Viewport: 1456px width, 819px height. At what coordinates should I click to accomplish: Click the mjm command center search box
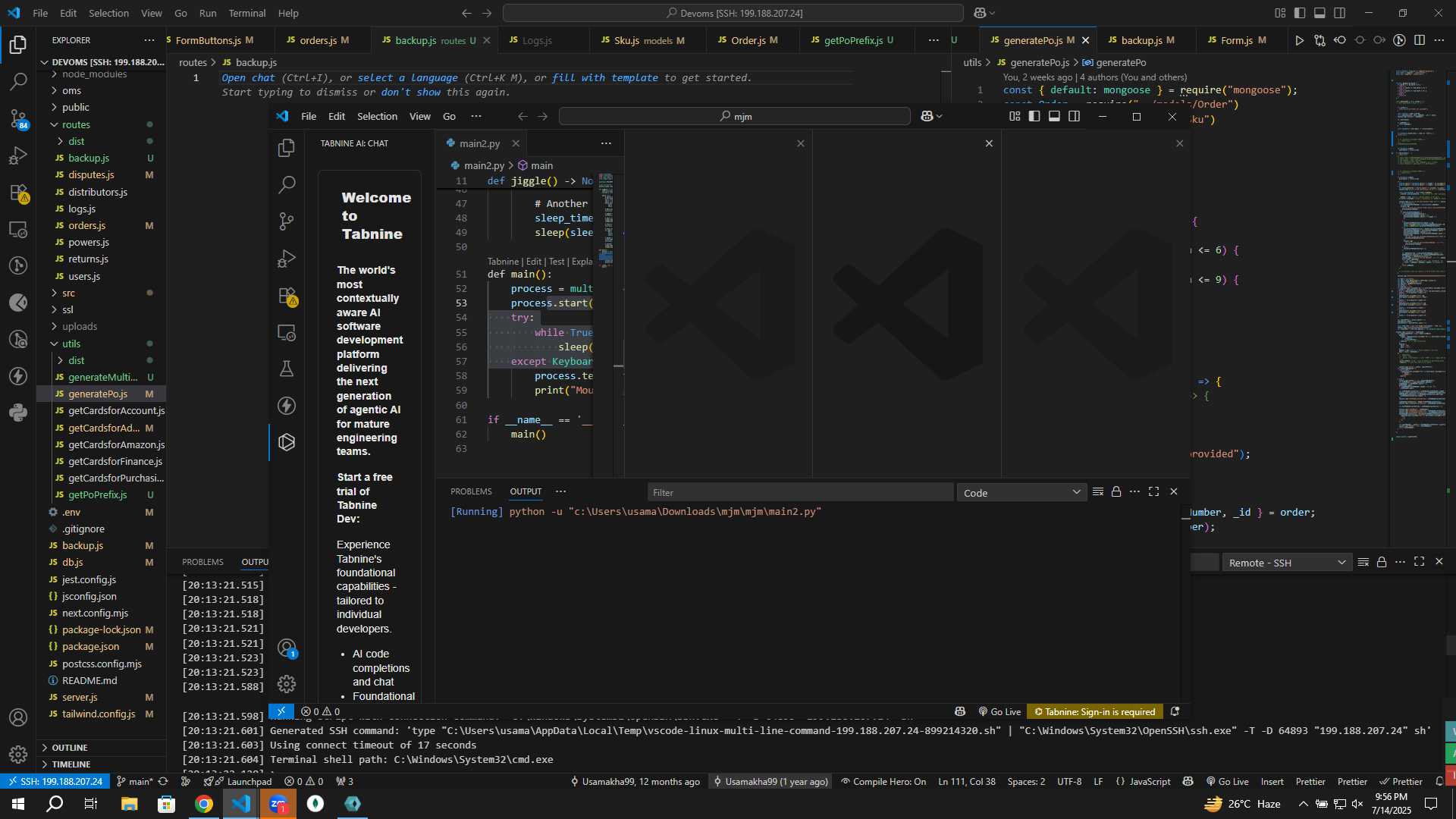[x=734, y=116]
